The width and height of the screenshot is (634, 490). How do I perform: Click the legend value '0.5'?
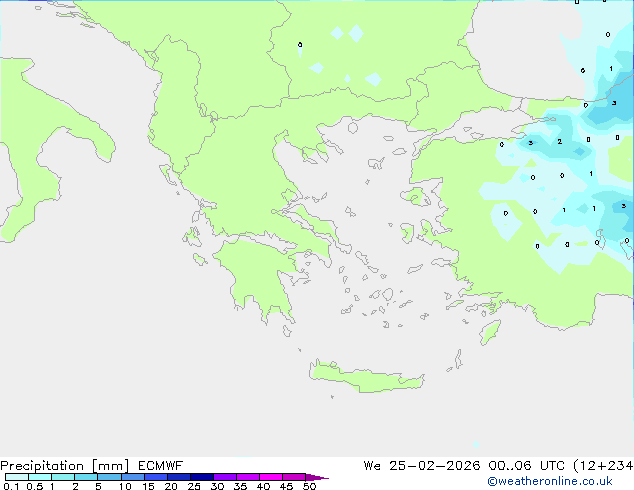click(x=34, y=486)
